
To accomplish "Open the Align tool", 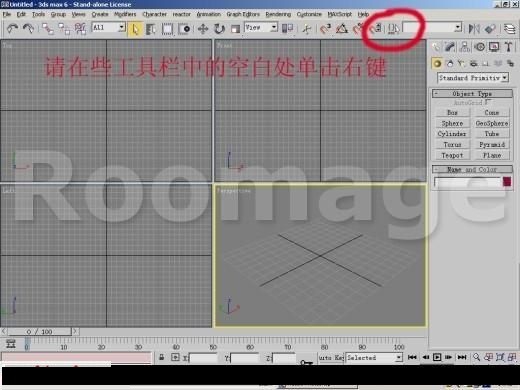I will pos(490,29).
